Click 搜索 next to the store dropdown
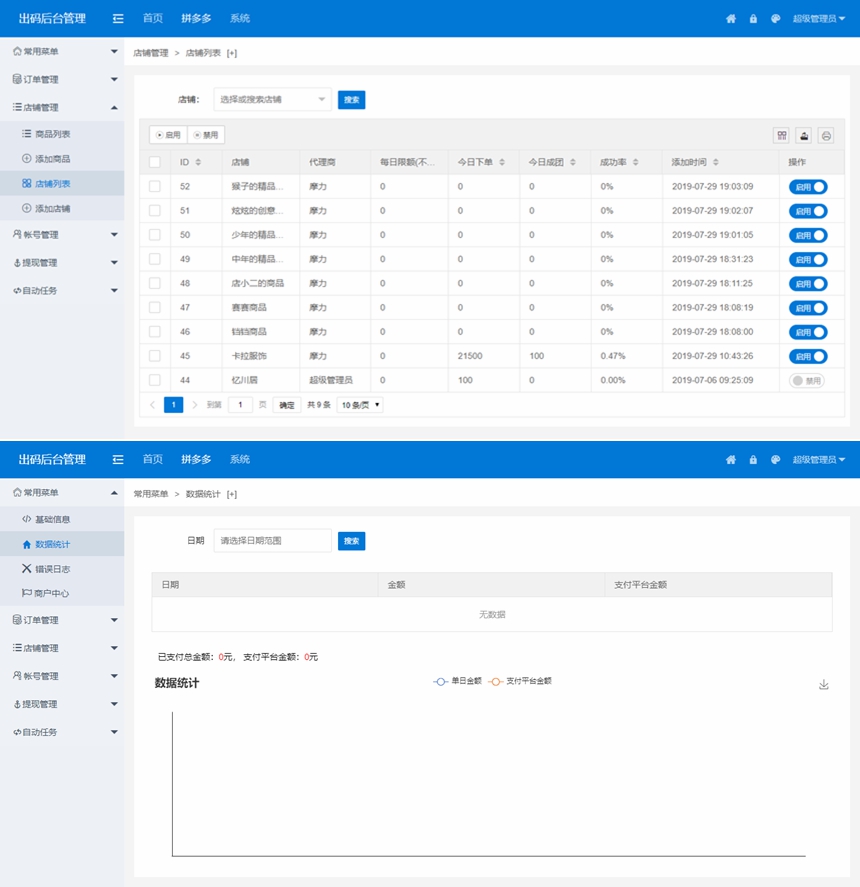The image size is (860, 887). click(x=351, y=100)
